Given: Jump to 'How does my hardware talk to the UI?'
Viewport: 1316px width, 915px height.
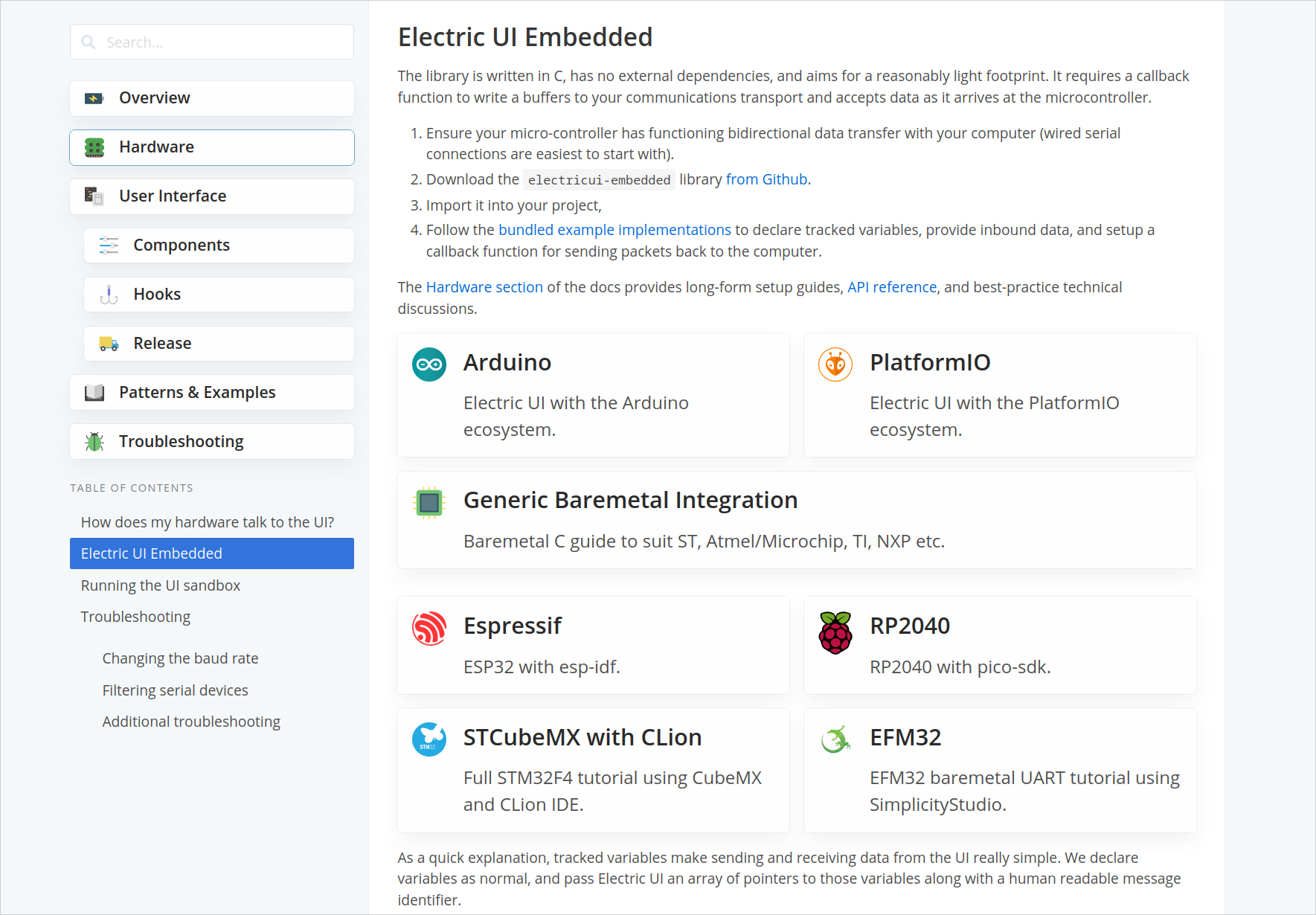Looking at the screenshot, I should click(x=208, y=522).
